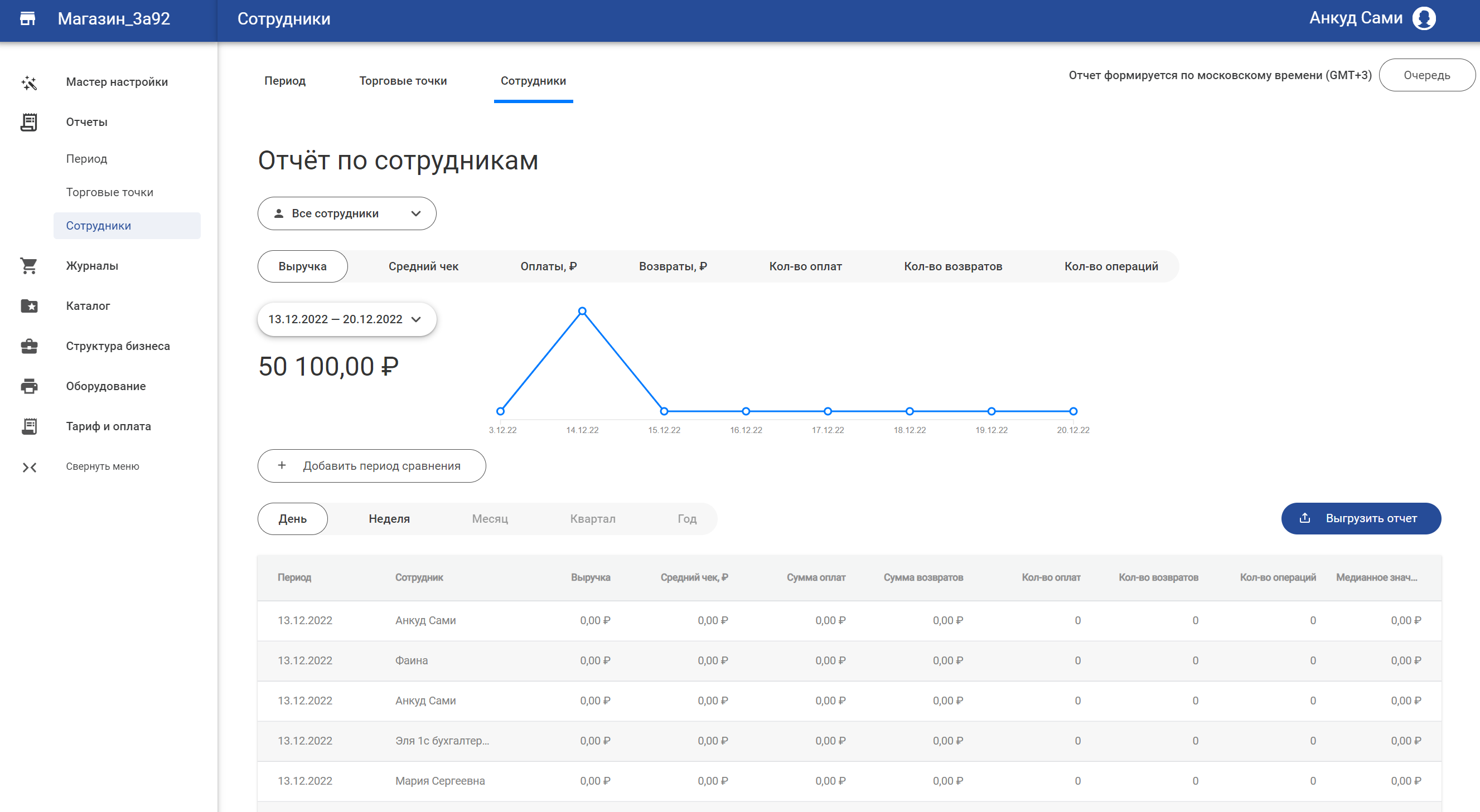Open Оборудование in sidebar
Image resolution: width=1480 pixels, height=812 pixels.
pyautogui.click(x=106, y=386)
